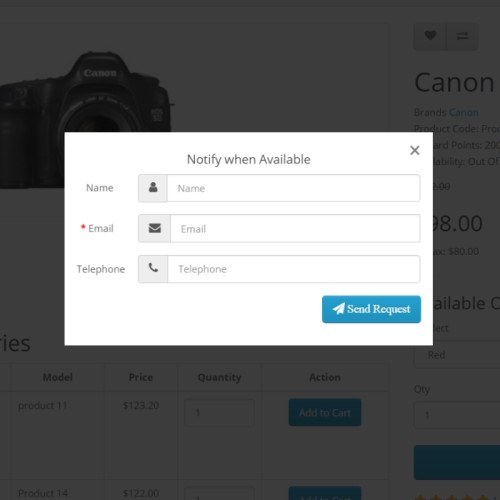Screen dimensions: 500x500
Task: Send the notification request
Action: click(x=371, y=309)
